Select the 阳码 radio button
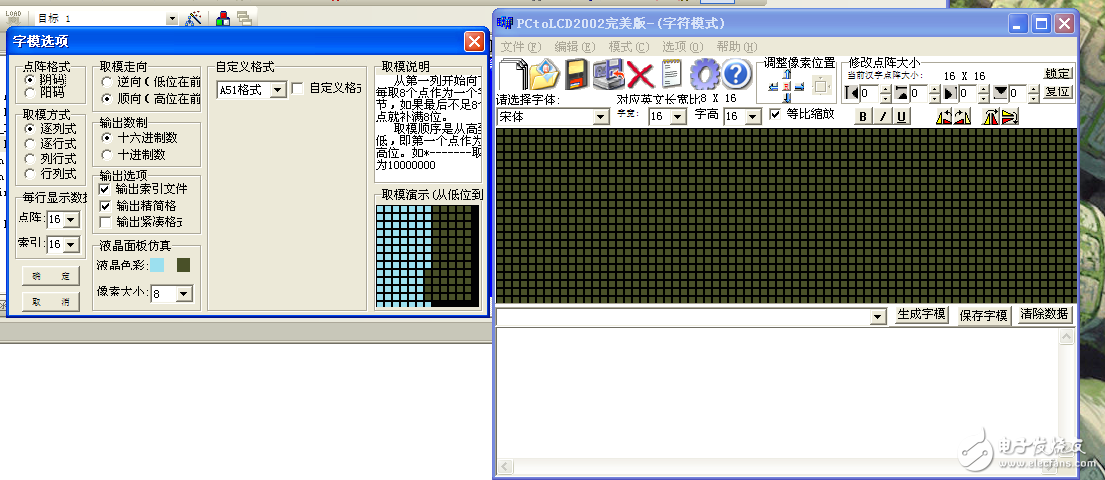Image resolution: width=1105 pixels, height=480 pixels. pyautogui.click(x=29, y=92)
